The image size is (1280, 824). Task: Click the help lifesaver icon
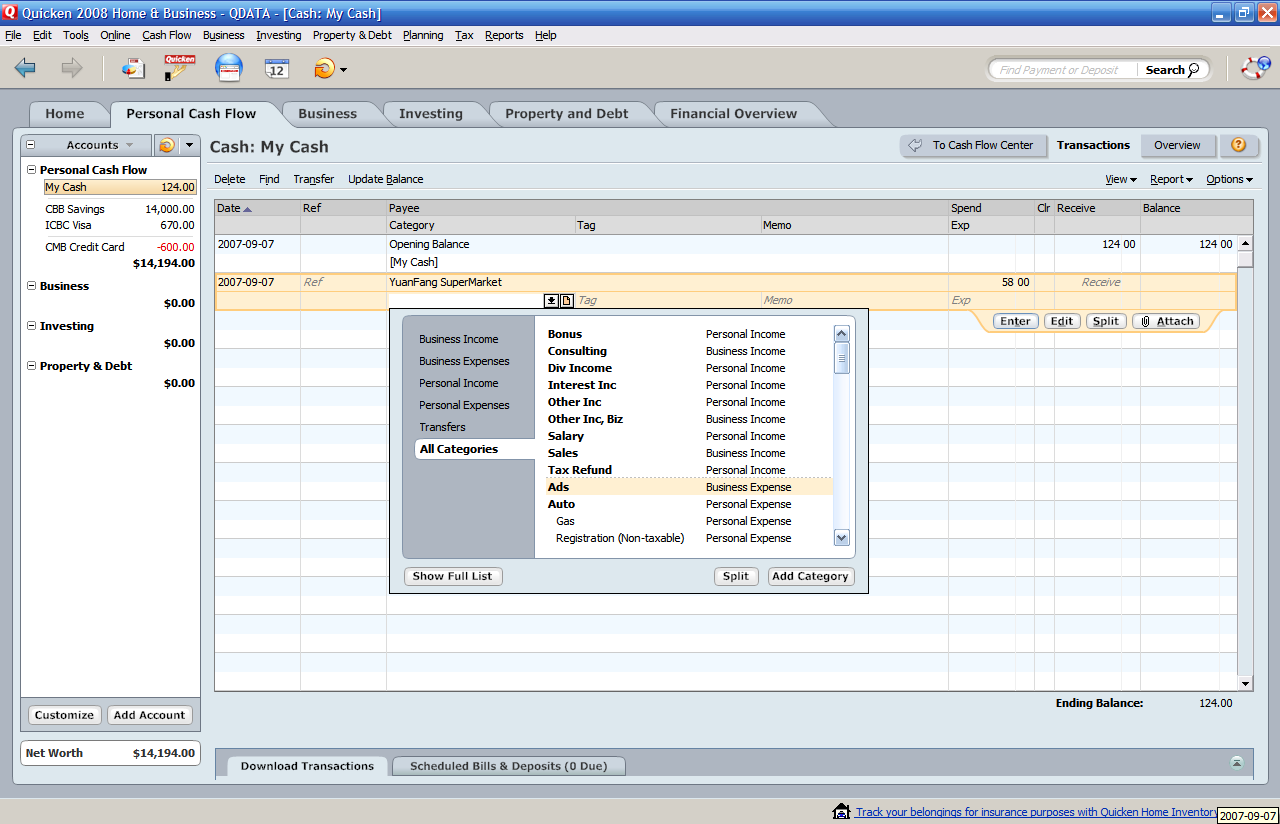[x=1255, y=68]
